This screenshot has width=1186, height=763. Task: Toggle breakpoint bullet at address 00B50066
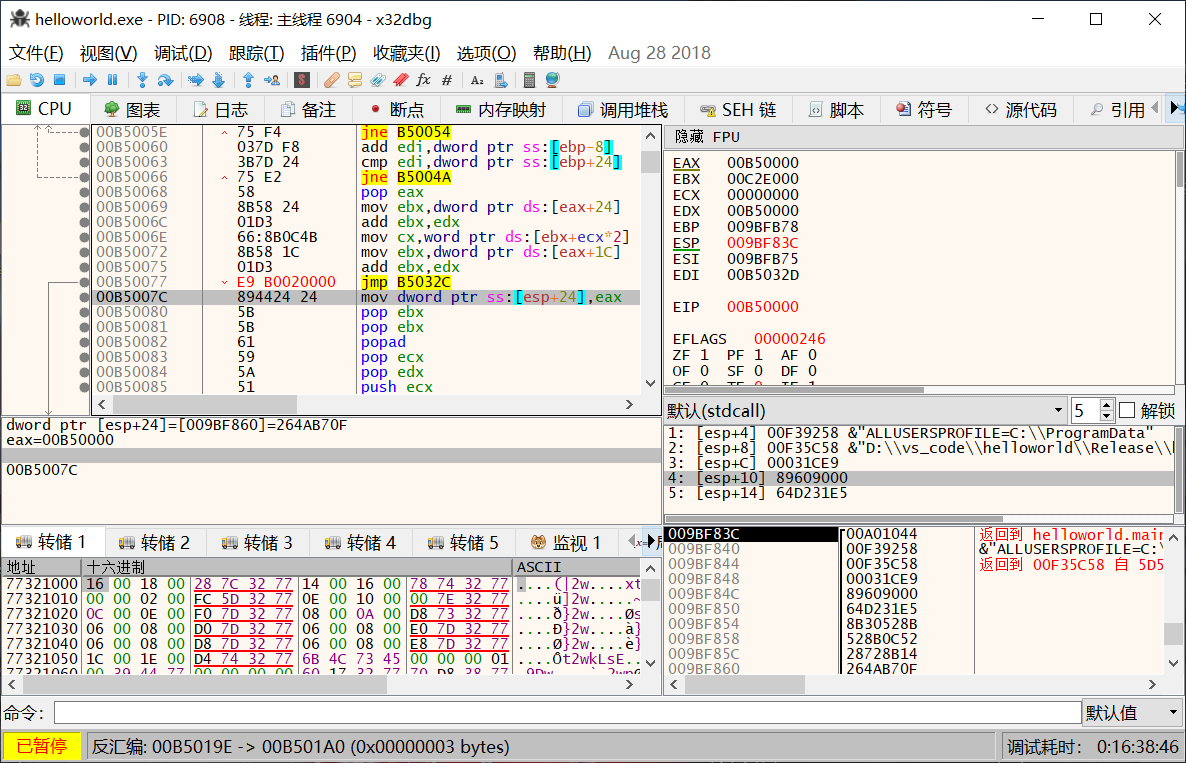[x=84, y=177]
